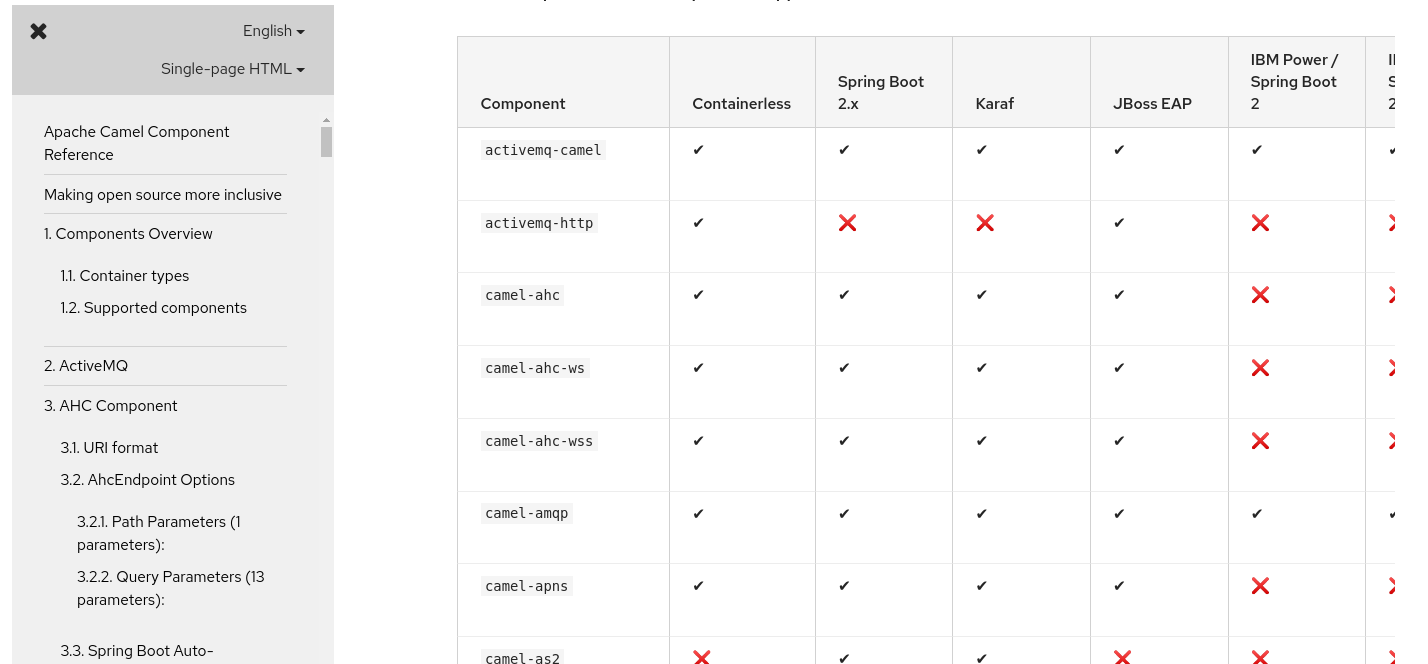Navigate to 1.2. Supported components section

pyautogui.click(x=153, y=308)
